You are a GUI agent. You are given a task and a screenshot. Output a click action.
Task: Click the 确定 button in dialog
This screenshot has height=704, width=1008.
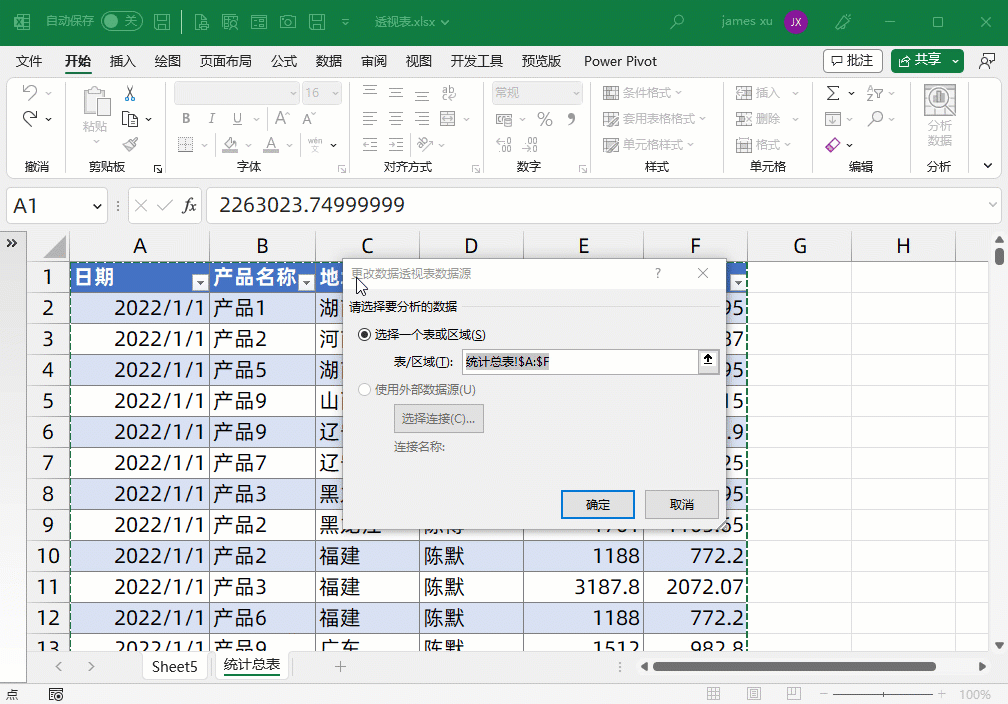tap(598, 505)
